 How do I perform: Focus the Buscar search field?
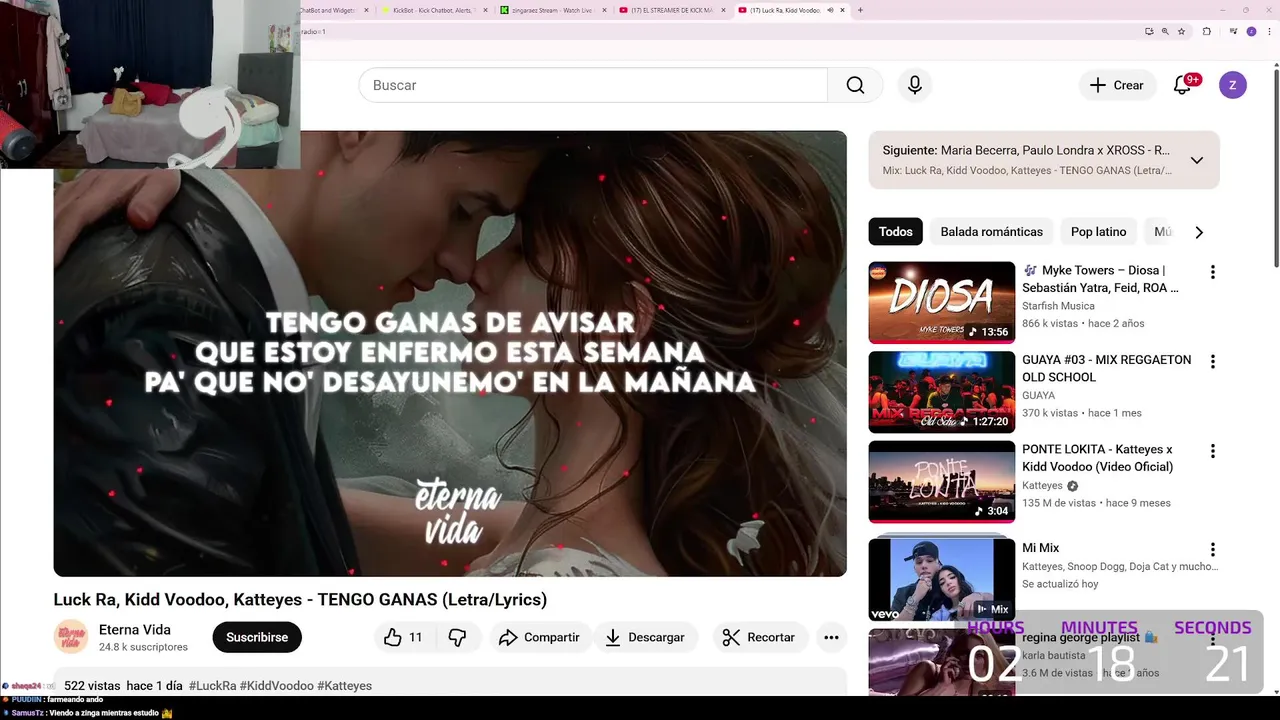click(x=593, y=85)
